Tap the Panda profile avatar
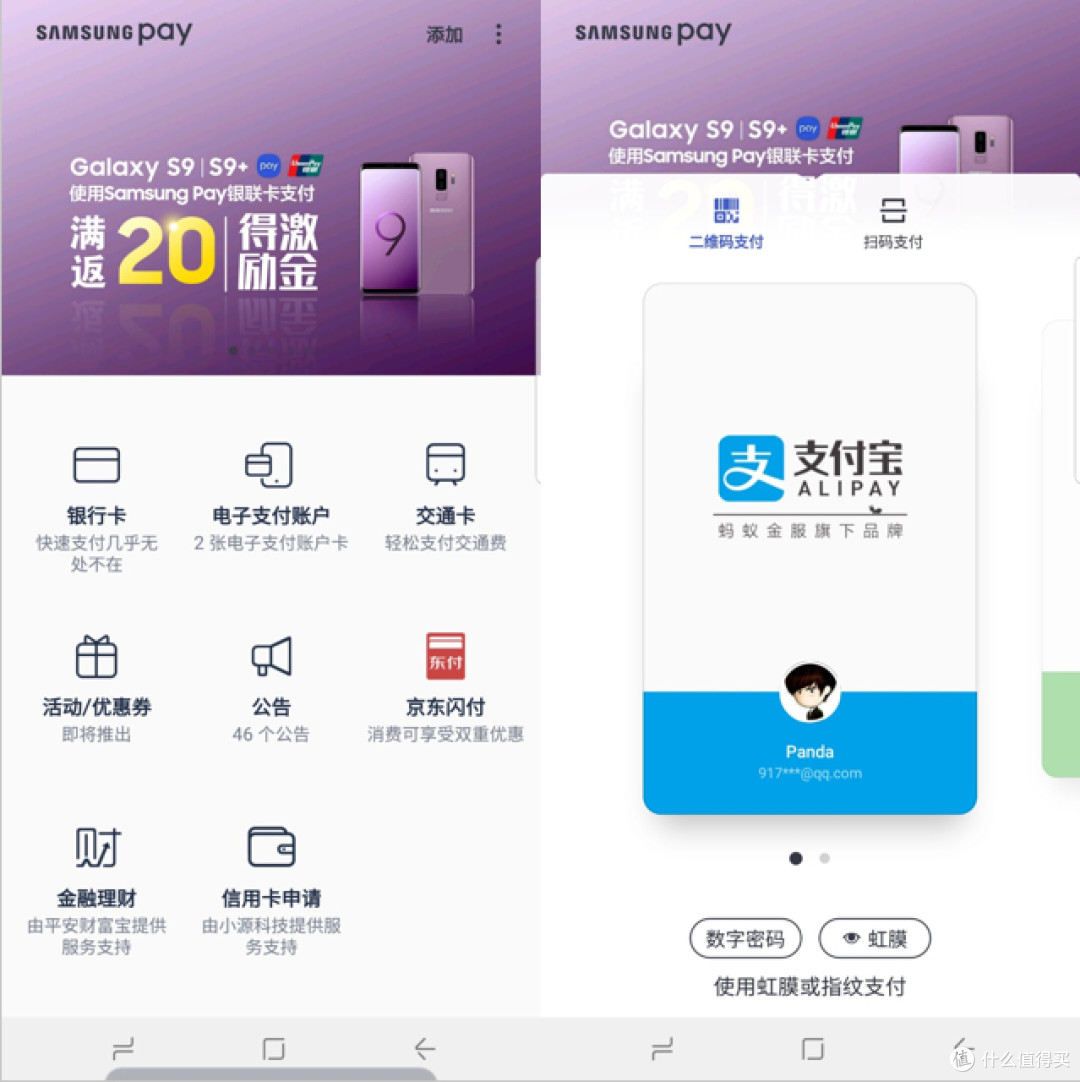The width and height of the screenshot is (1080, 1082). pyautogui.click(x=809, y=692)
